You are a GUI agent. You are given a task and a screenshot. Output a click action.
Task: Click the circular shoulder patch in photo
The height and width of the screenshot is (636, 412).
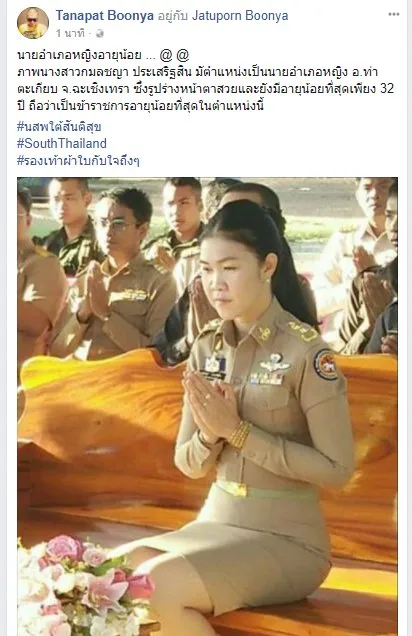(326, 365)
